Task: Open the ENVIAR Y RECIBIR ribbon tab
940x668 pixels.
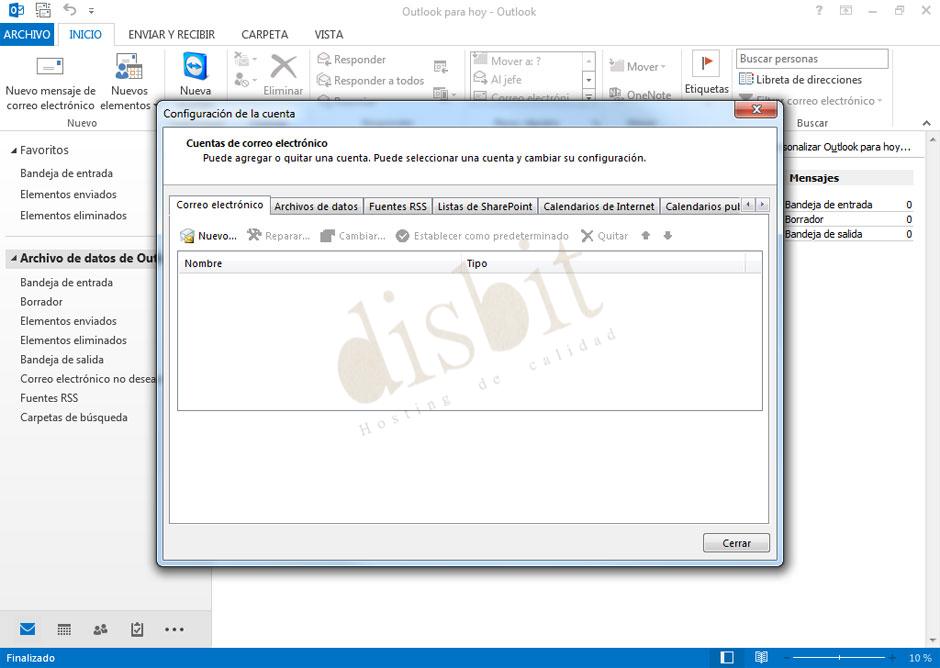Action: pos(170,34)
